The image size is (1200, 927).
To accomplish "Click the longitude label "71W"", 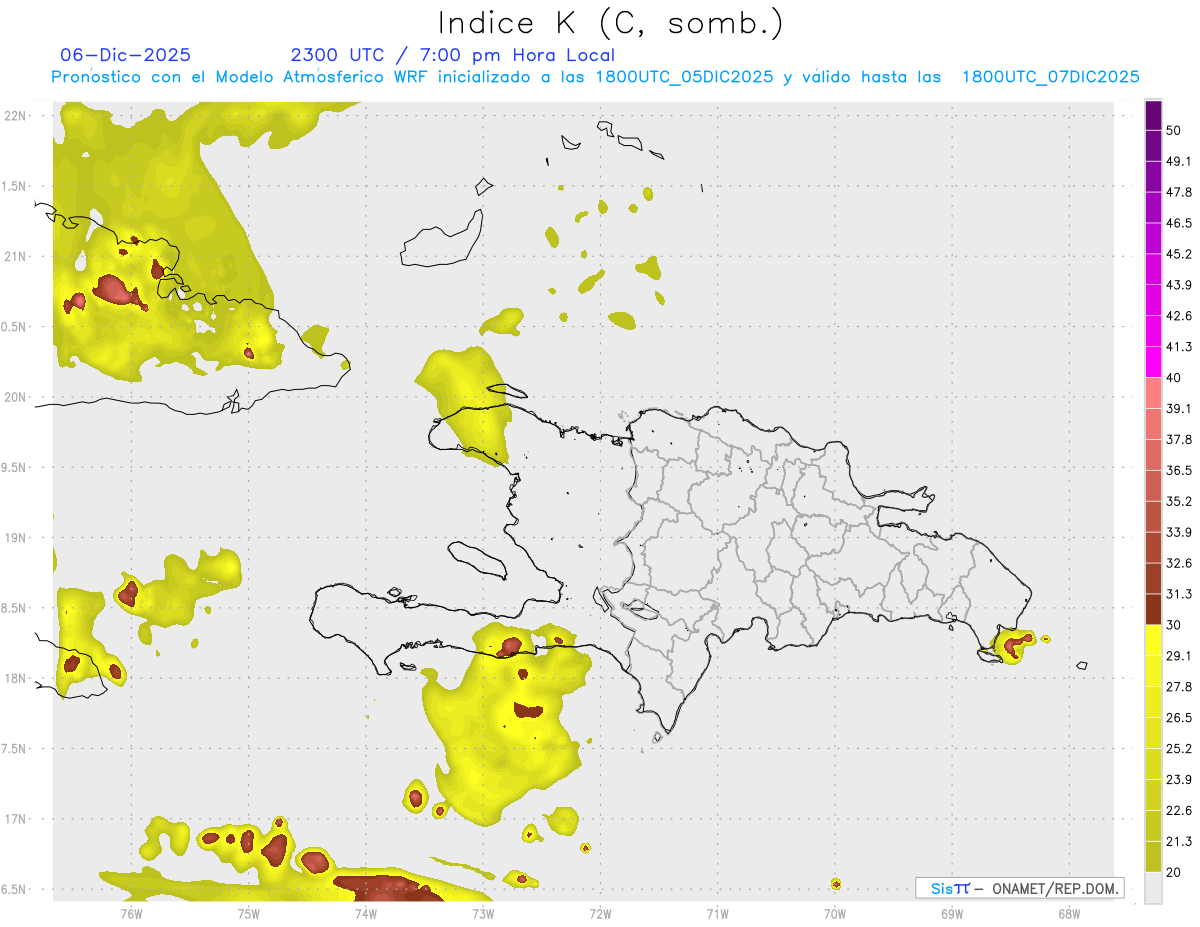I will pos(717,913).
